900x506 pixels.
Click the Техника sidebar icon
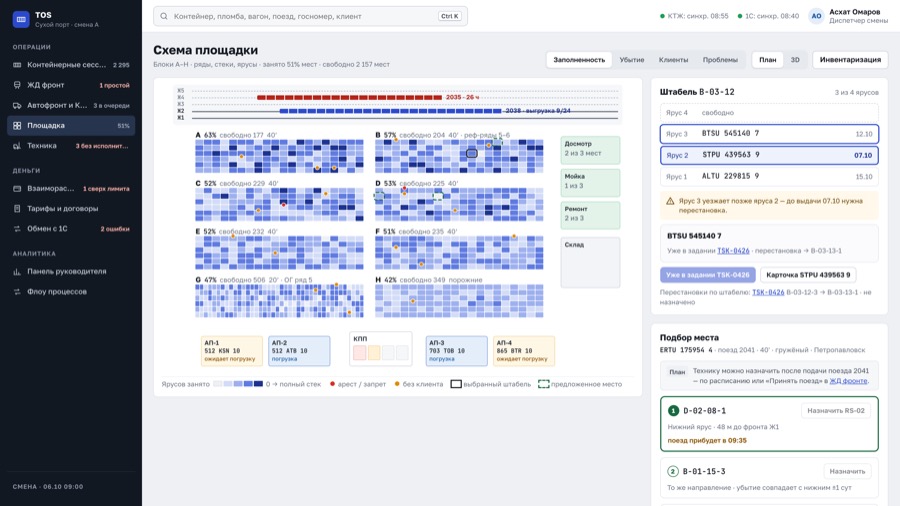17,146
